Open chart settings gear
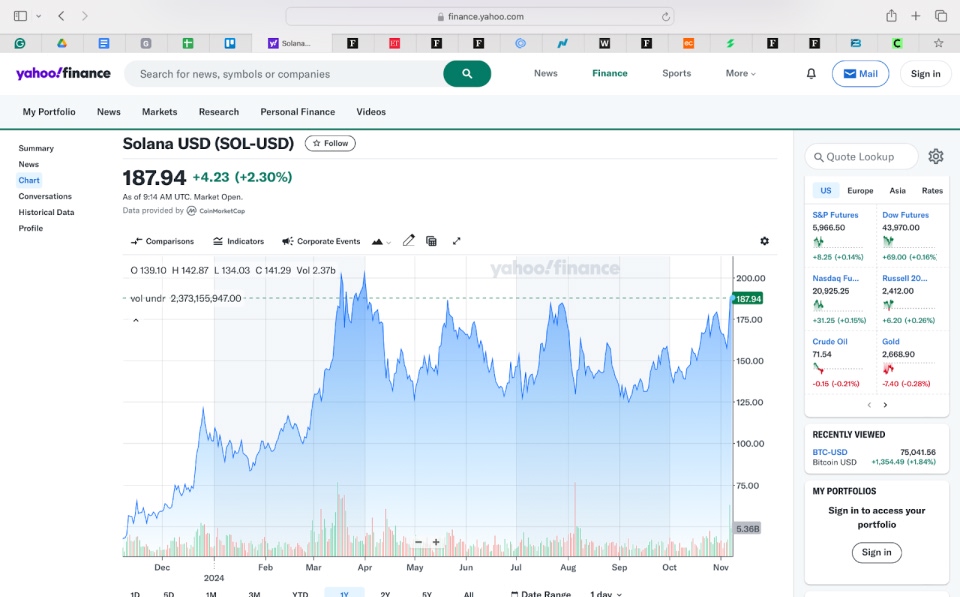The image size is (960, 597). [764, 241]
